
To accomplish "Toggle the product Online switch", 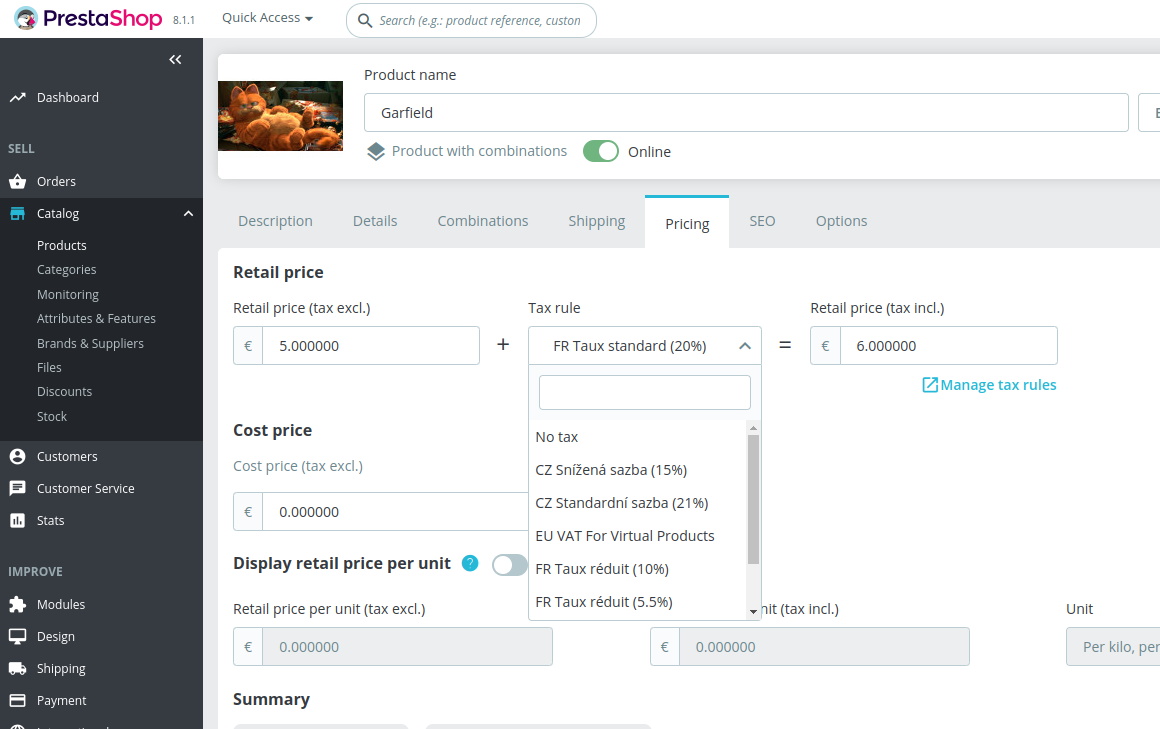I will point(601,150).
